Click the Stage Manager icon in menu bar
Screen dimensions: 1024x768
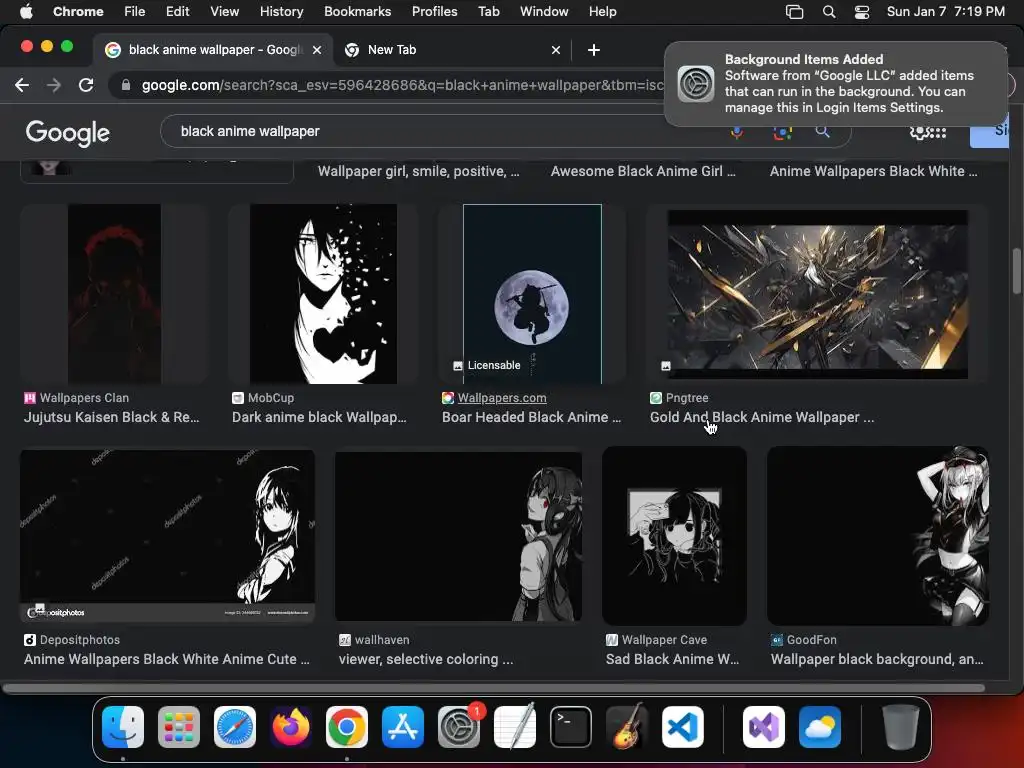pos(795,12)
